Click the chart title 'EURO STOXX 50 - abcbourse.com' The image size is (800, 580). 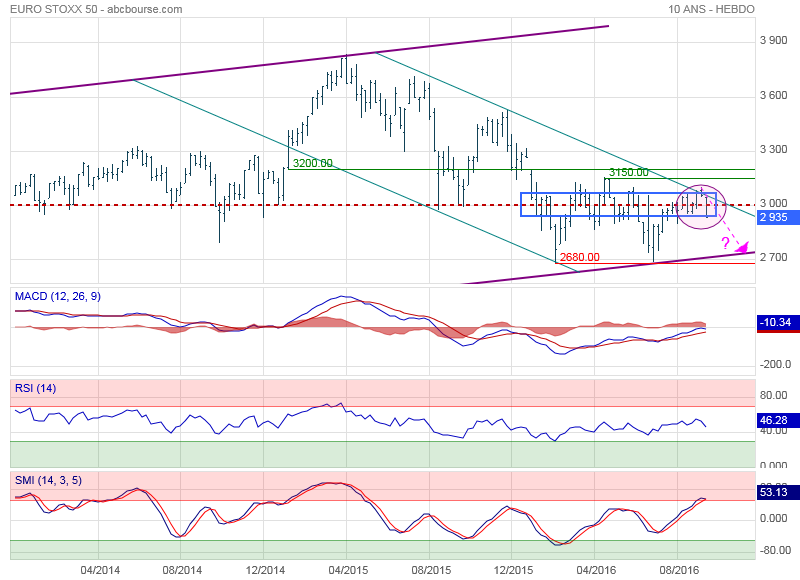click(96, 9)
